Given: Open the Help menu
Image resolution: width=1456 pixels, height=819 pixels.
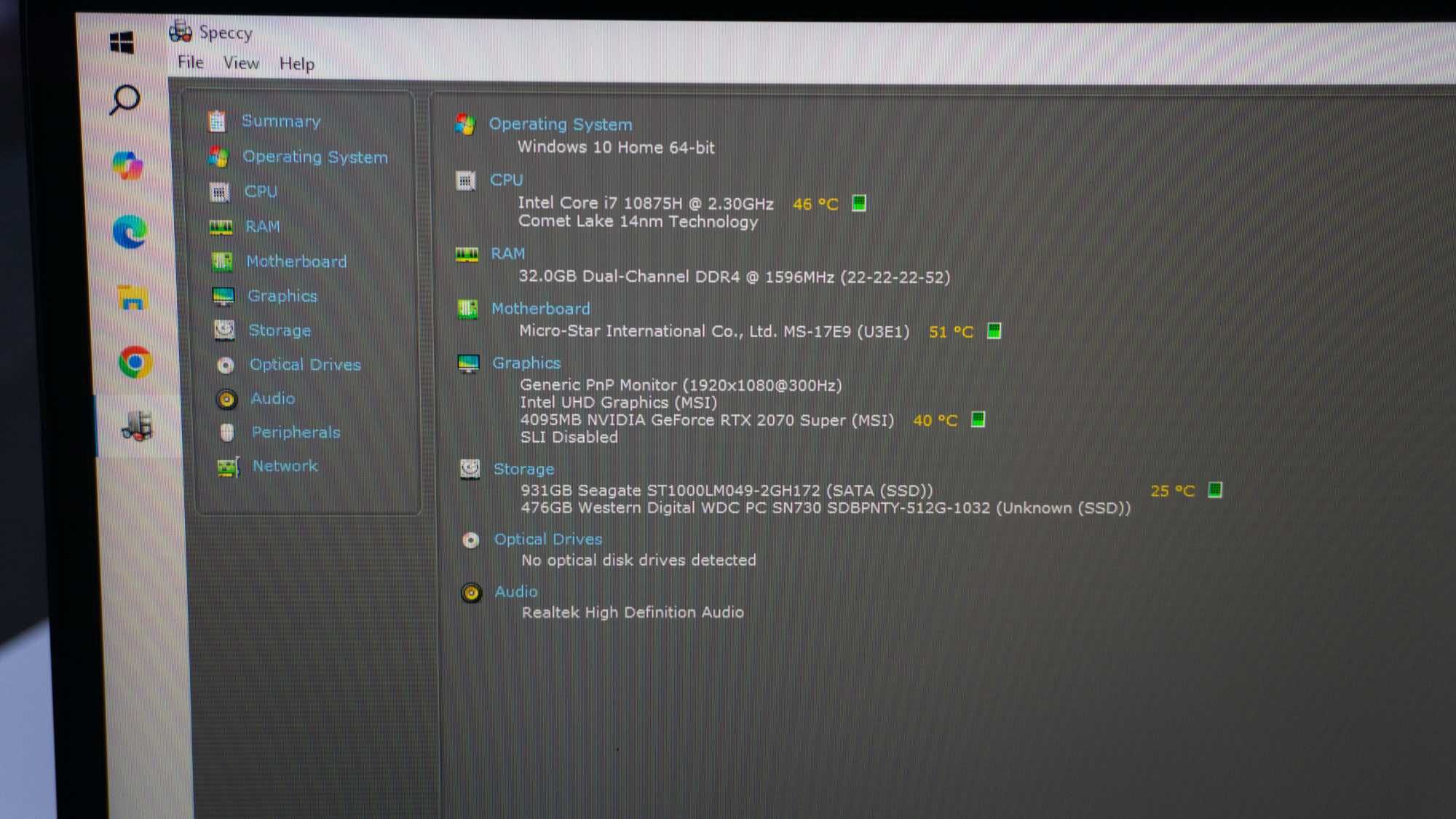Looking at the screenshot, I should [x=297, y=64].
